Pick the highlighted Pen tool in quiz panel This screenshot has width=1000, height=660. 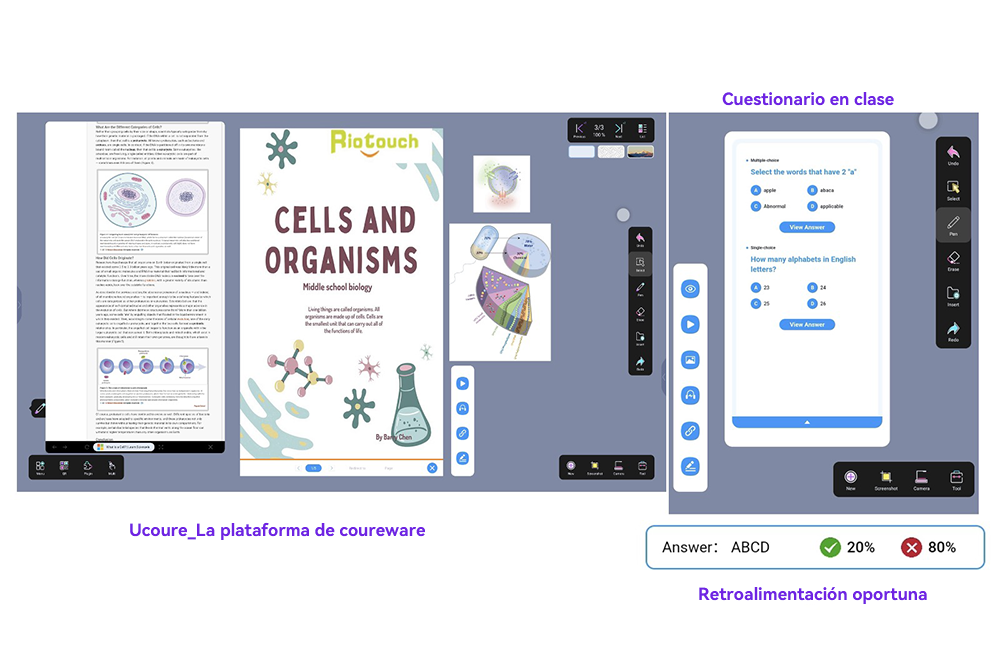tap(953, 225)
